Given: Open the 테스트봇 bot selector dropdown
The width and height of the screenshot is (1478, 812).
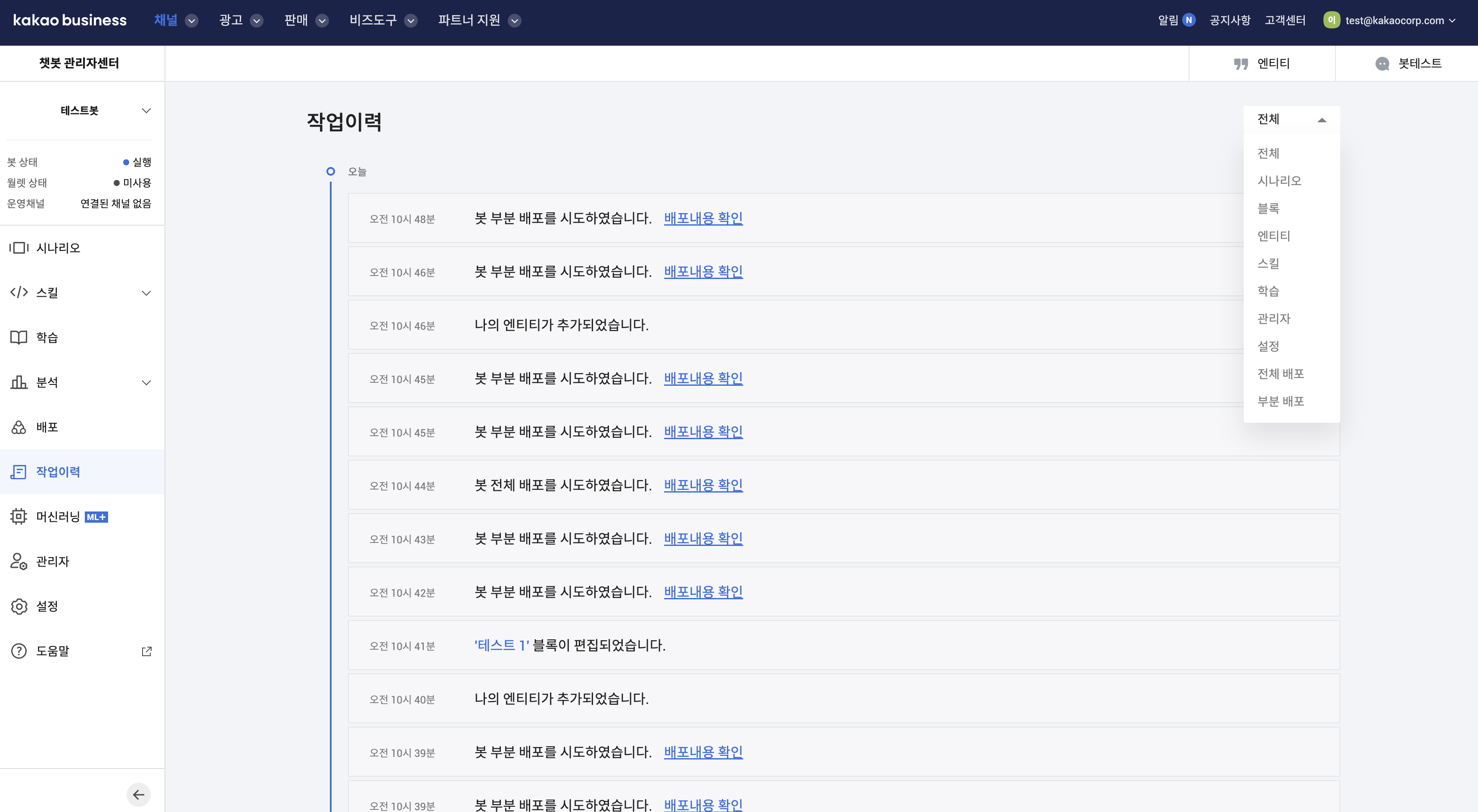Looking at the screenshot, I should point(146,111).
